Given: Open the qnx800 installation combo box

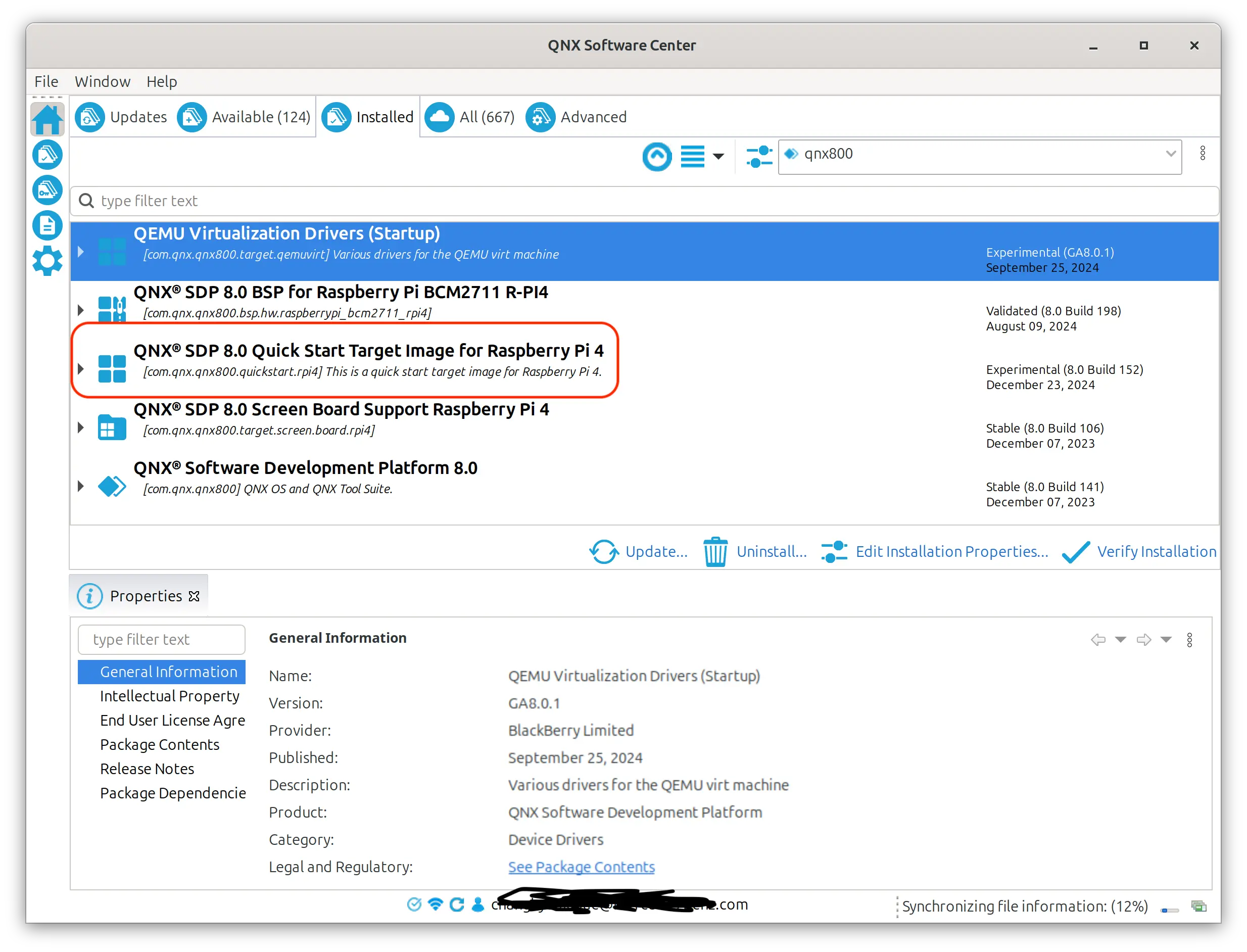Looking at the screenshot, I should [x=1170, y=154].
